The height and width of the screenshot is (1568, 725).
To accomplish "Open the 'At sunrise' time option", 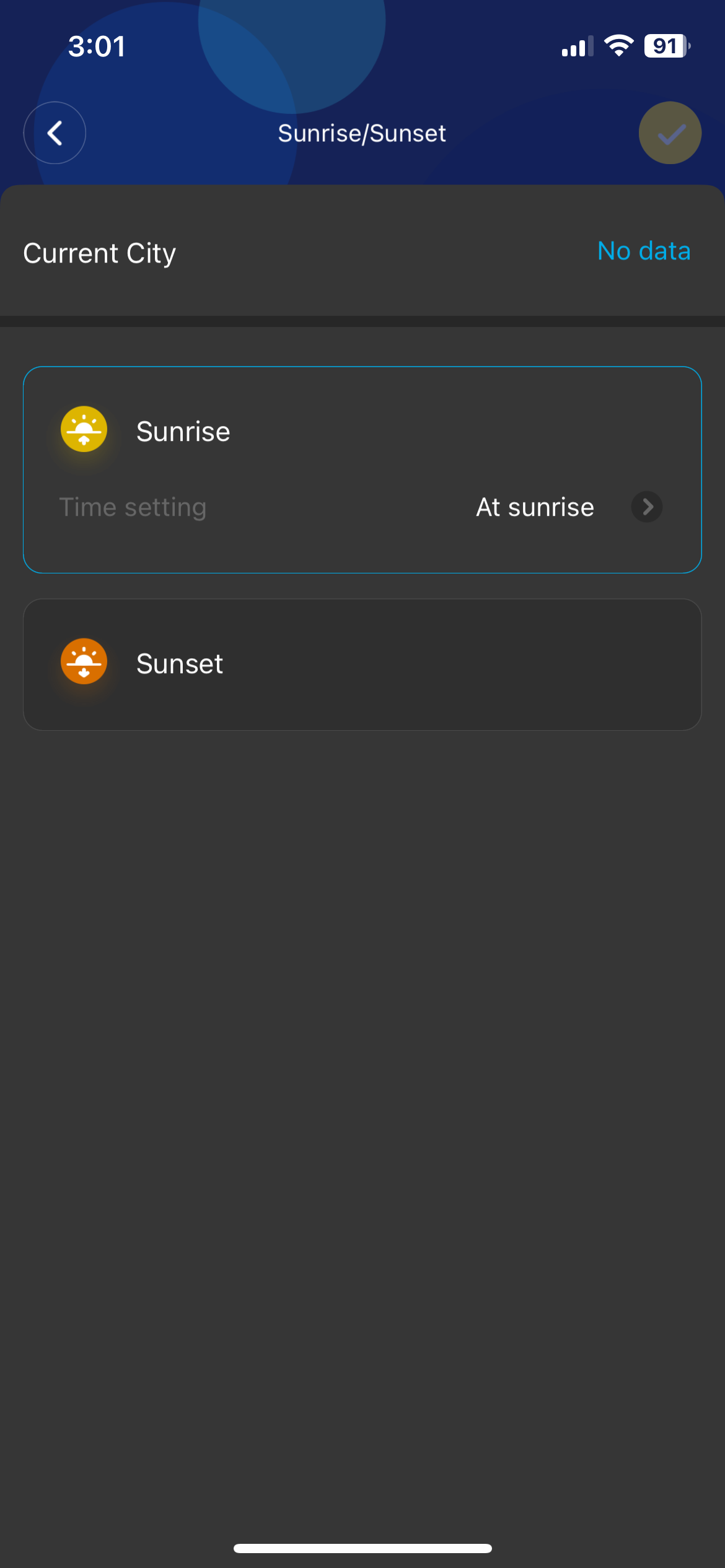I will click(x=535, y=507).
